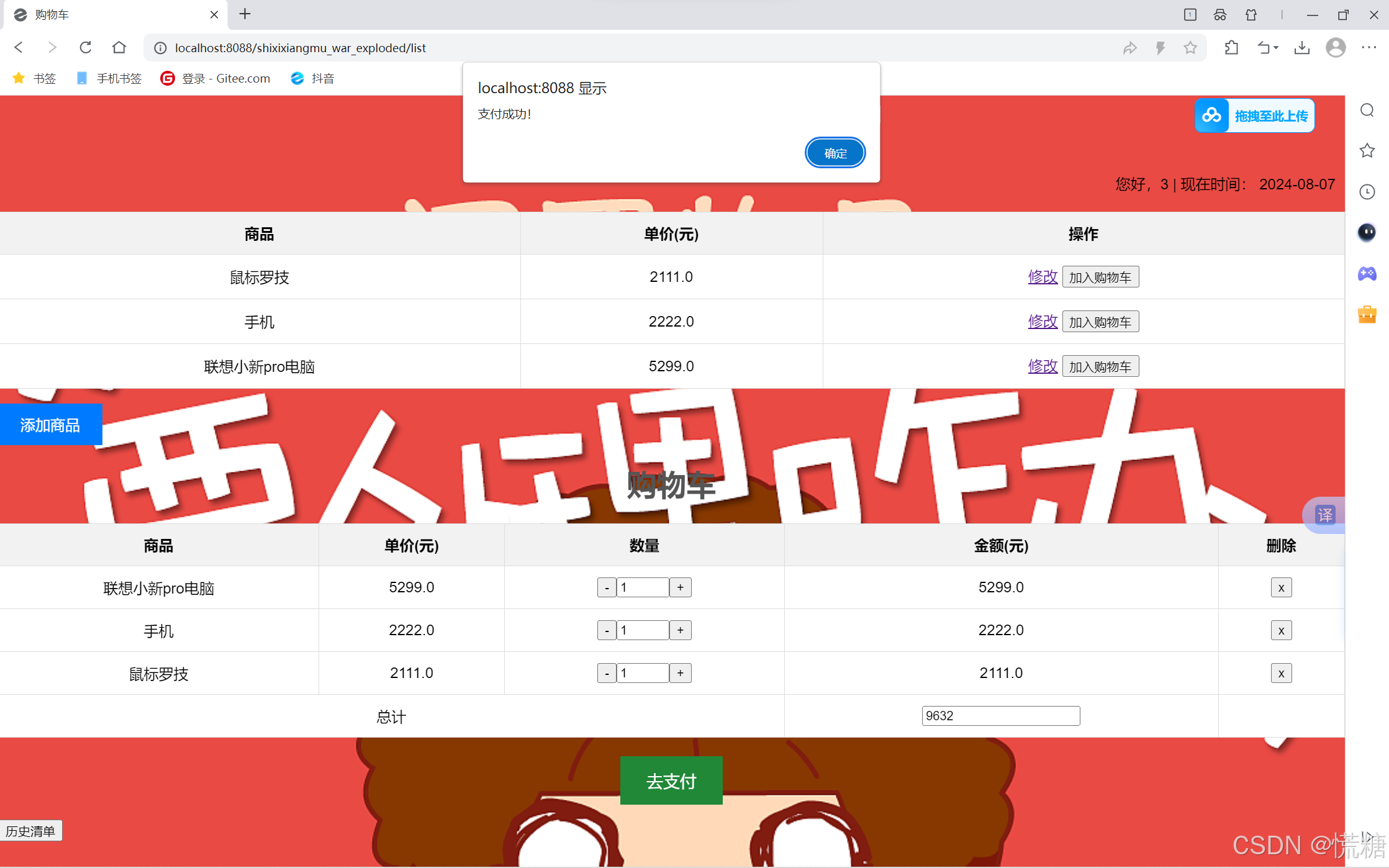Open the user profile avatar
Image resolution: width=1389 pixels, height=868 pixels.
coord(1336,48)
